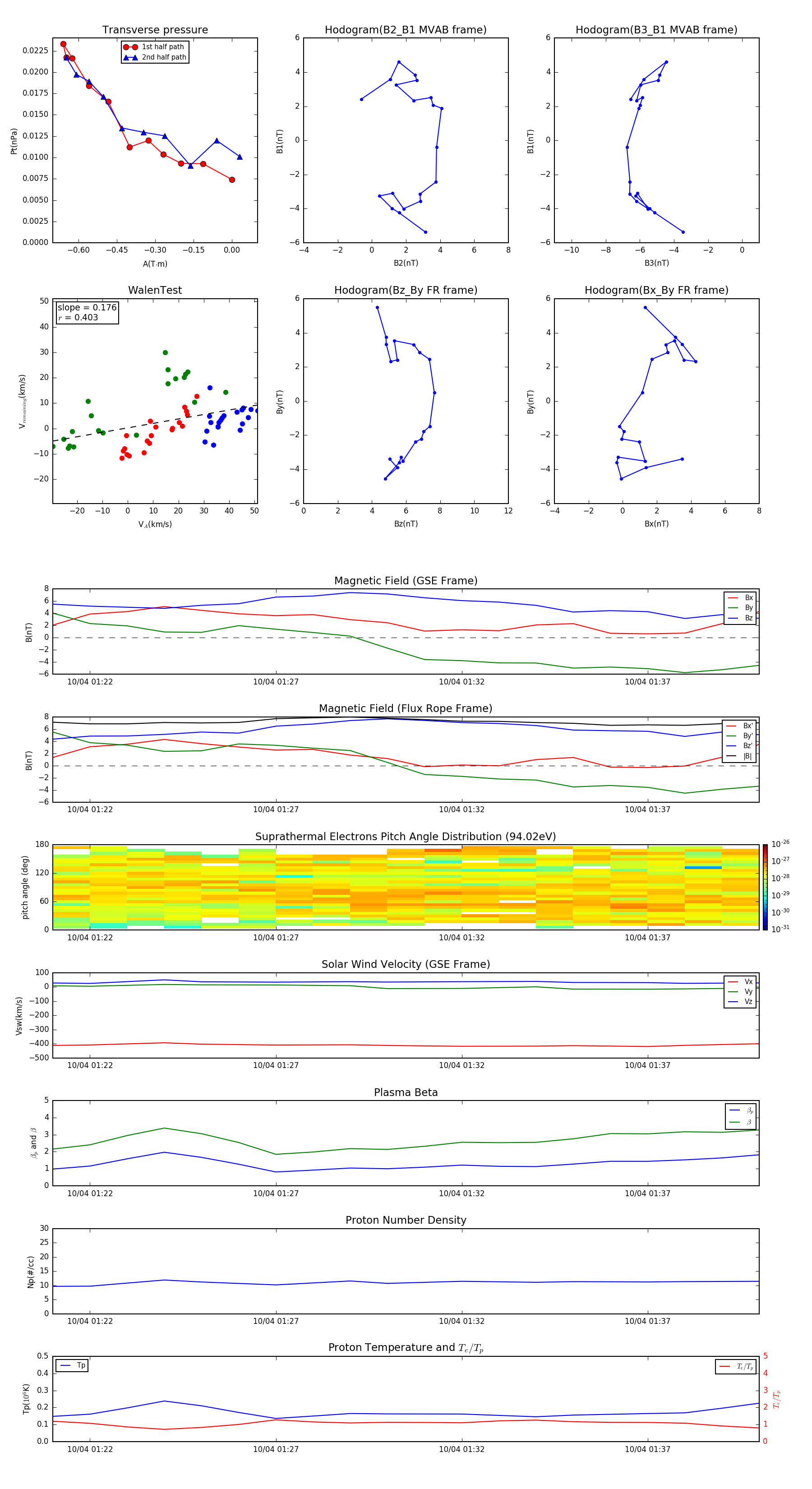Click the Hodogram(Bx_By FR frame) title
The image size is (812, 1489).
(x=656, y=290)
